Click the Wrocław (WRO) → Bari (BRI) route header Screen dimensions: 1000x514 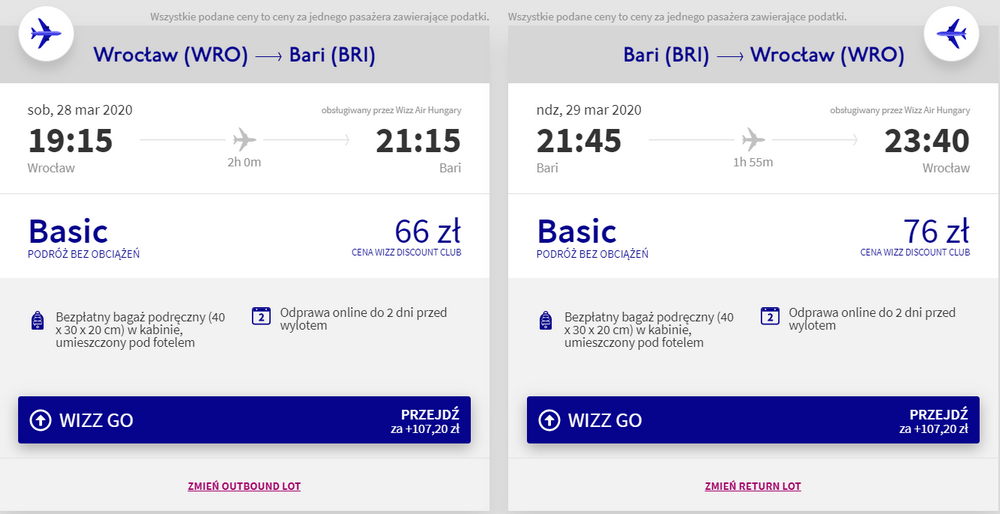[x=234, y=55]
